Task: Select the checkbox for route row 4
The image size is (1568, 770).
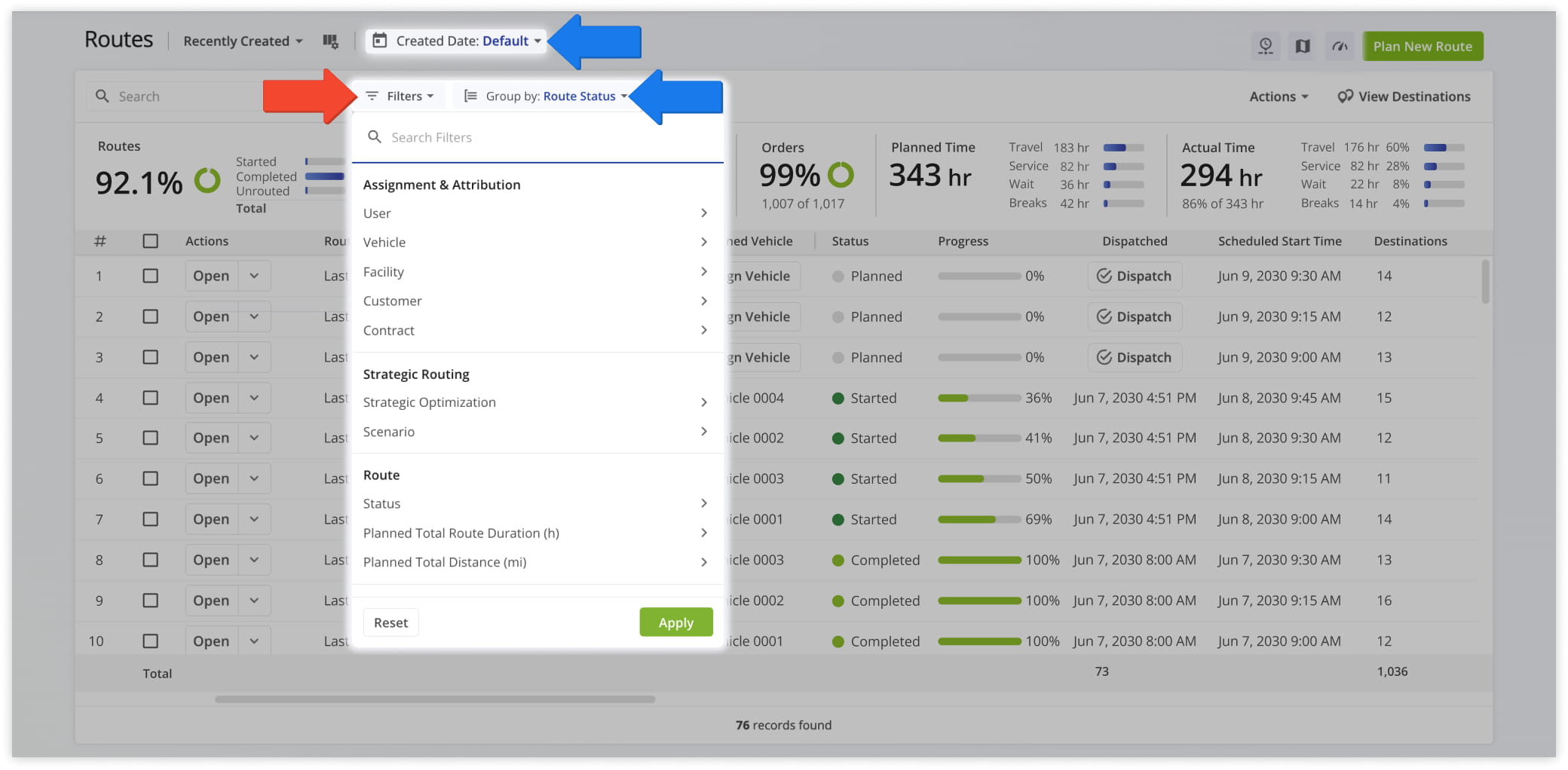Action: [151, 397]
